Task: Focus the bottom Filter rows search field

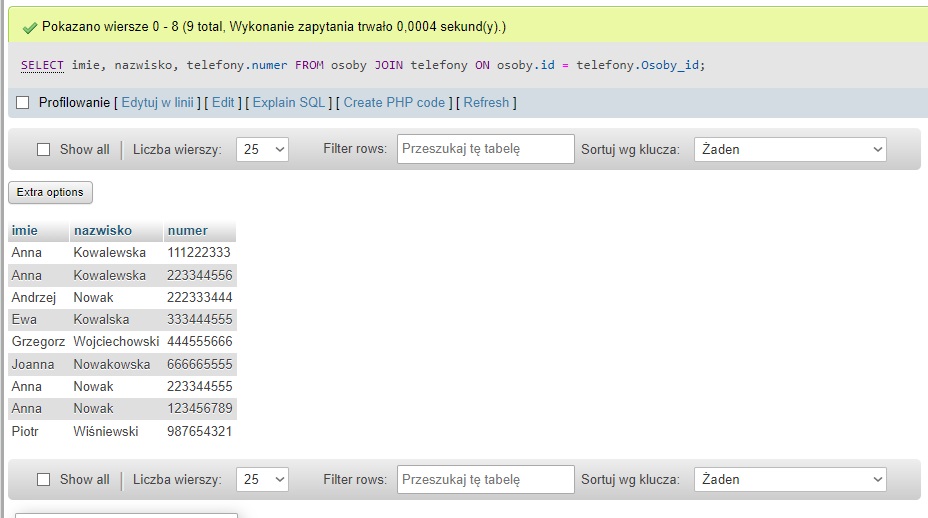Action: (486, 479)
